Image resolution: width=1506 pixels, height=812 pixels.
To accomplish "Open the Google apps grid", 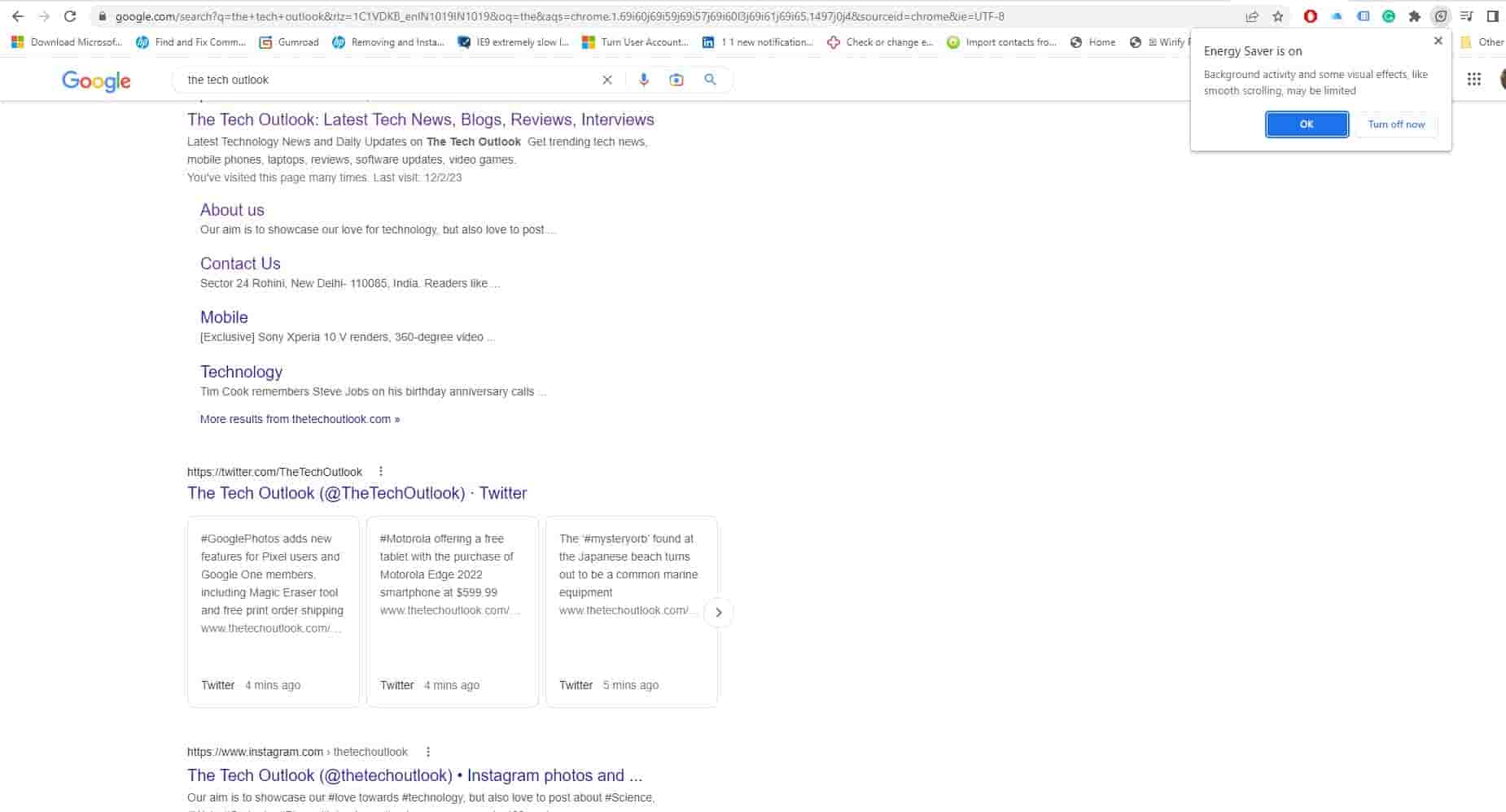I will 1473,80.
